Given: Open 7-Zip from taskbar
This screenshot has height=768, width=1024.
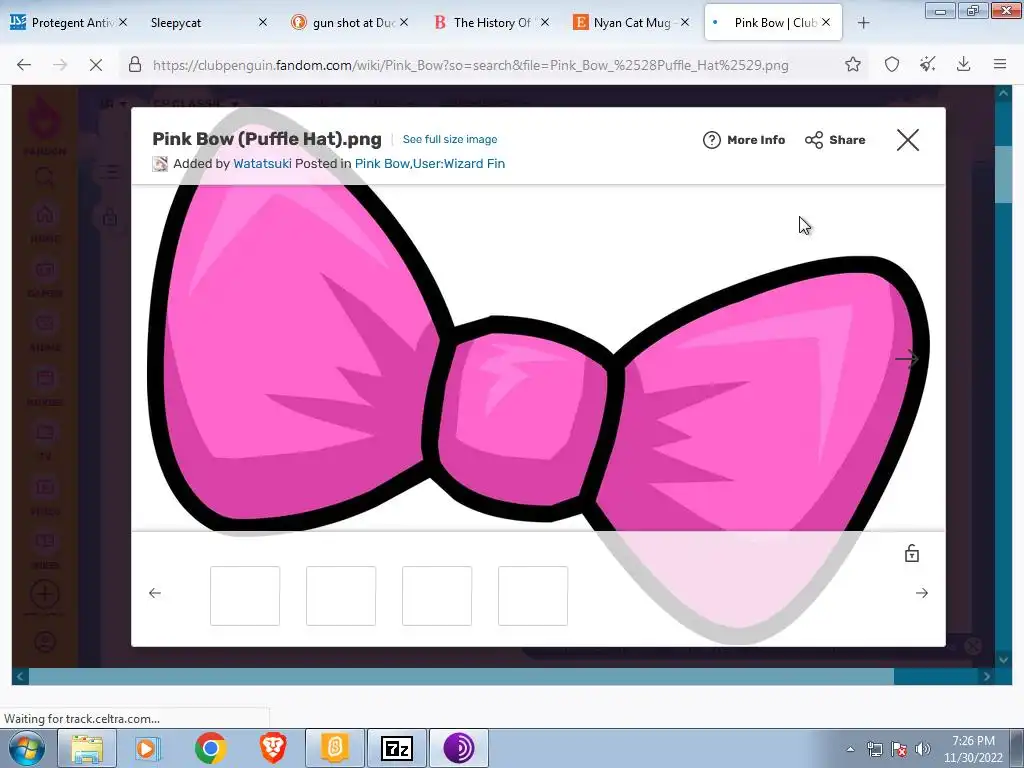Looking at the screenshot, I should coord(396,748).
